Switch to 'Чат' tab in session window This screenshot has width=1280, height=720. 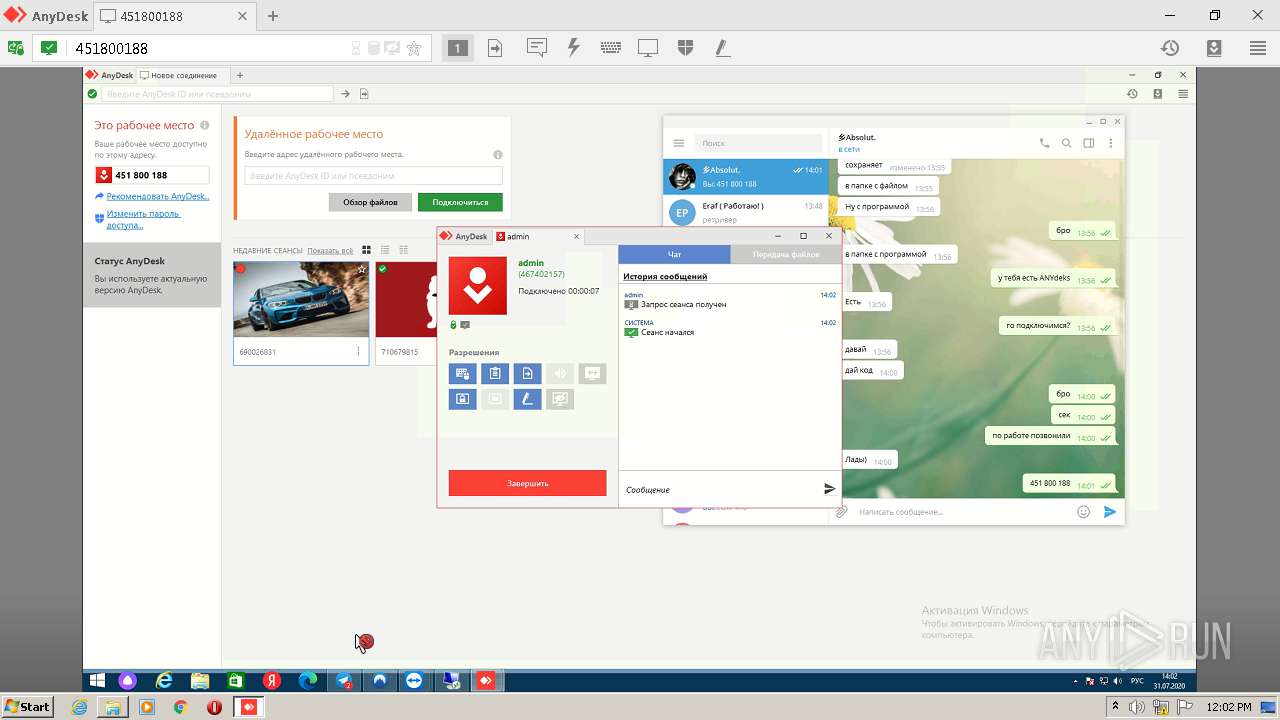[674, 254]
